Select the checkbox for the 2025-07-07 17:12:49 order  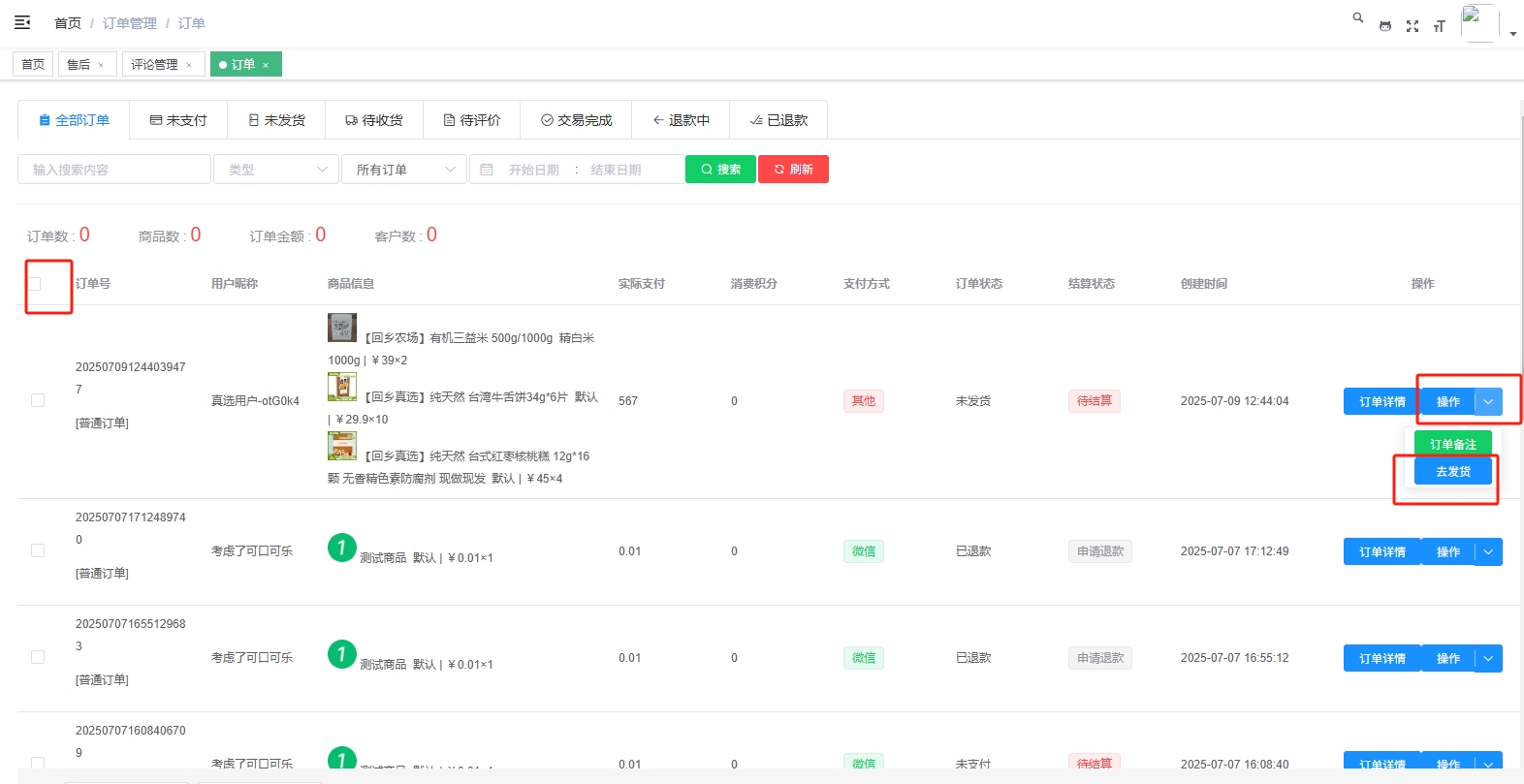pos(38,550)
